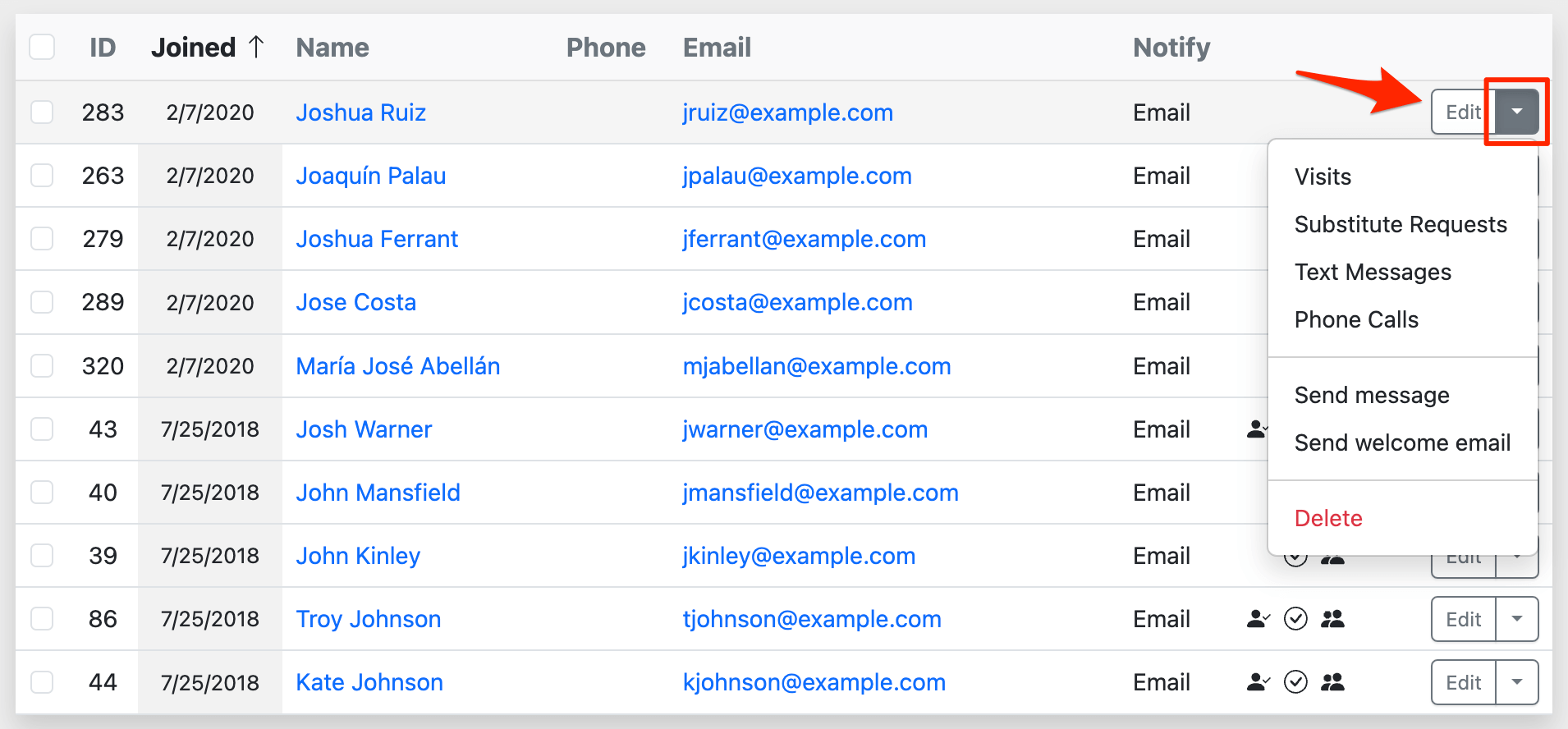Open the María José Abellán name link

[397, 366]
